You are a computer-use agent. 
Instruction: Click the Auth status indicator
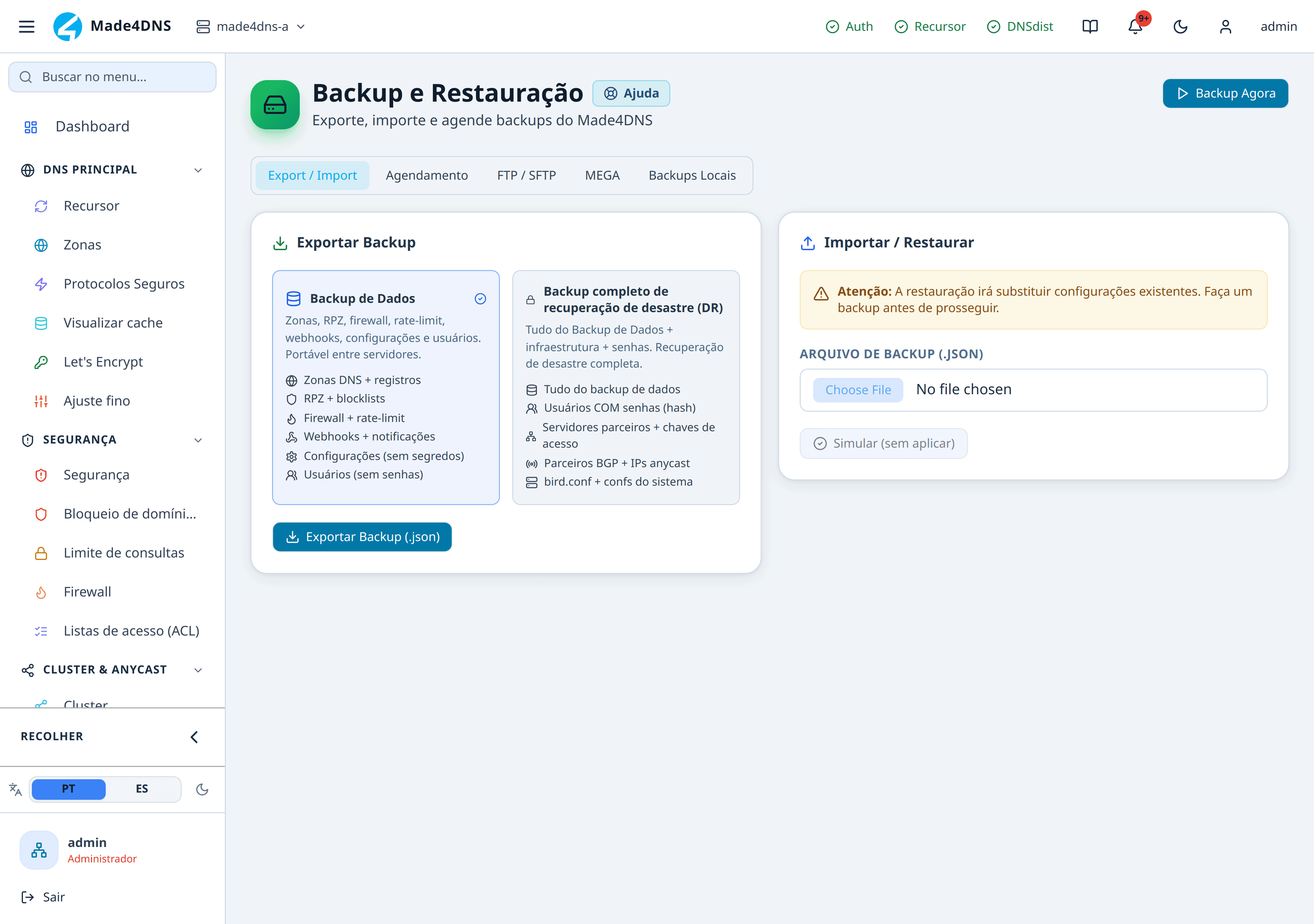849,26
